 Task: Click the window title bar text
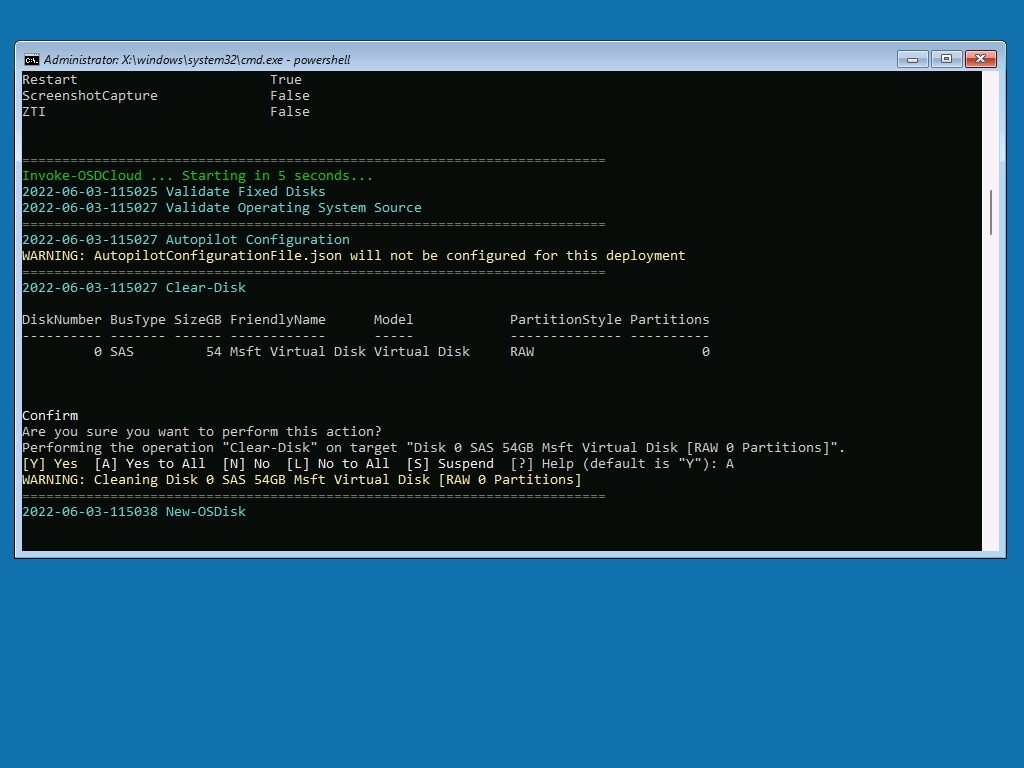tap(197, 60)
